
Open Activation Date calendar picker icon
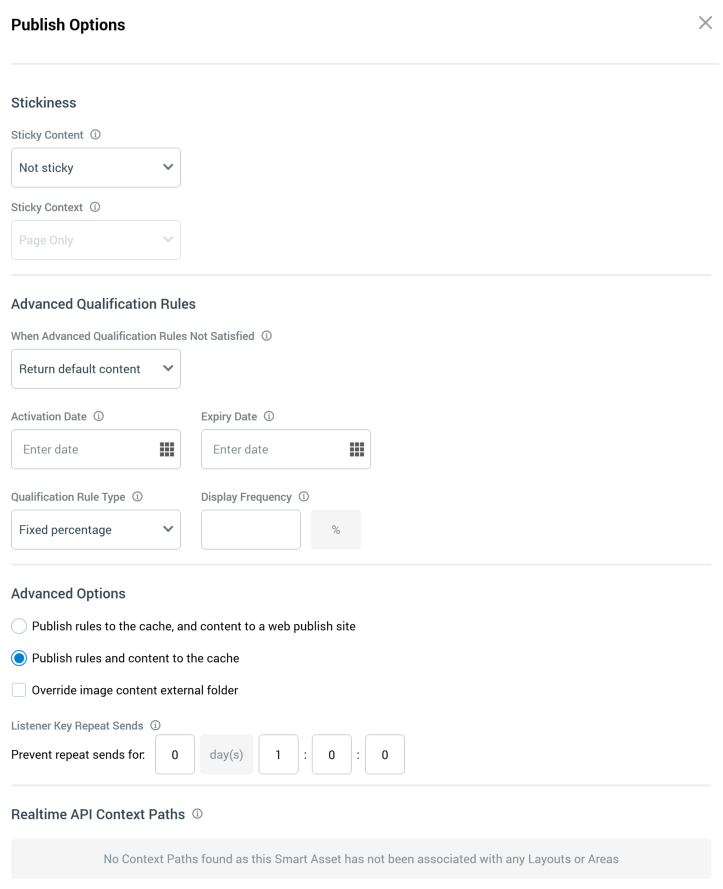tap(167, 449)
